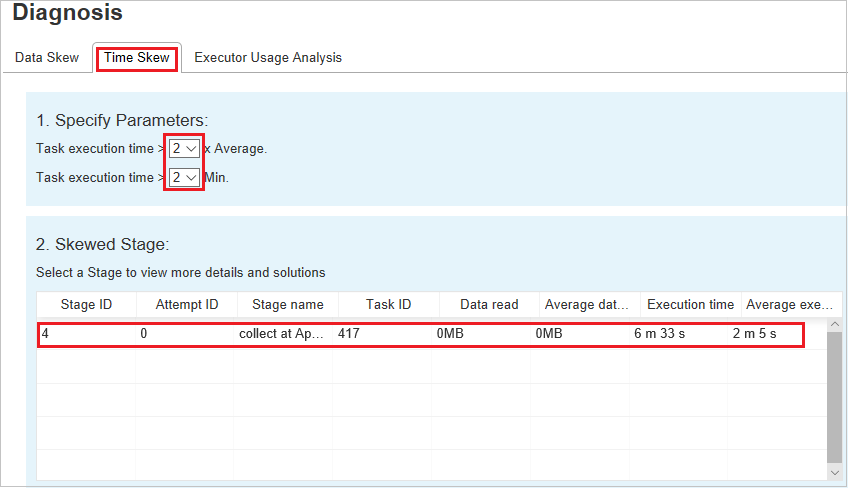
Task: Click the scrollbar up arrow in stage table
Action: [835, 325]
